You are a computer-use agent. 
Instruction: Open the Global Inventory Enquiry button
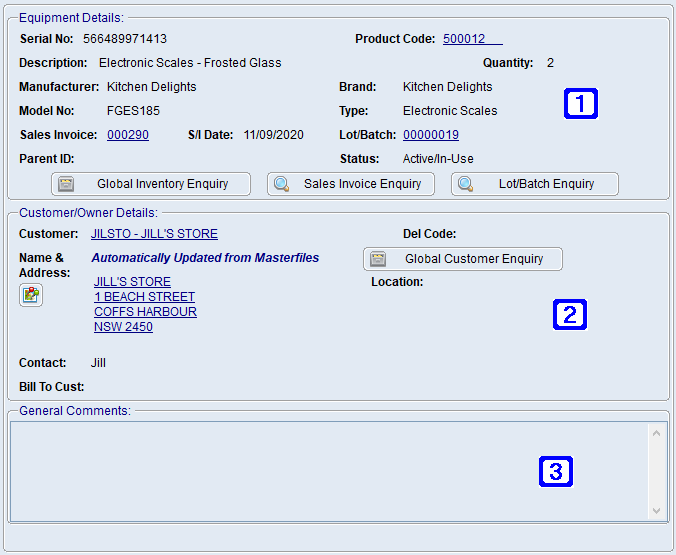[151, 184]
